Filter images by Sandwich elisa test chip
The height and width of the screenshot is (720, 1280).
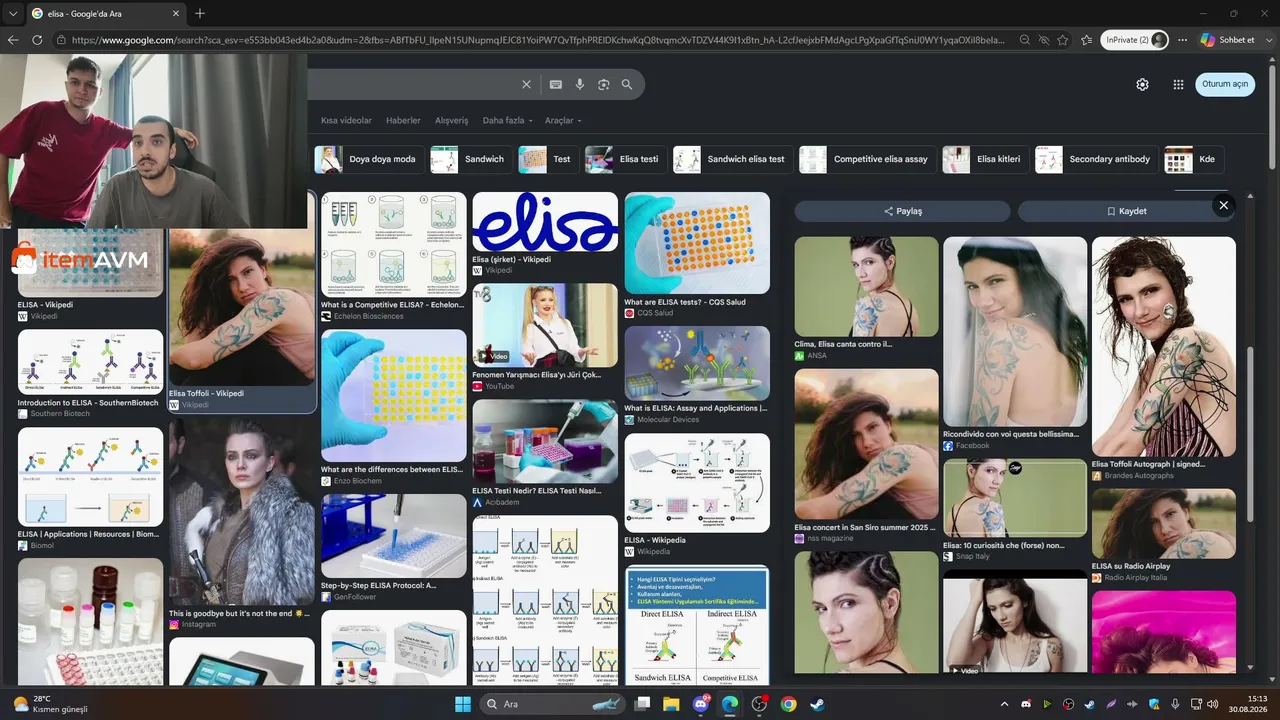[731, 160]
